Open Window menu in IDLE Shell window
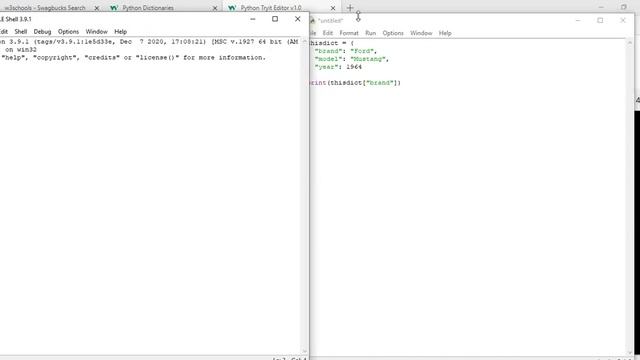The height and width of the screenshot is (360, 640). [96, 31]
